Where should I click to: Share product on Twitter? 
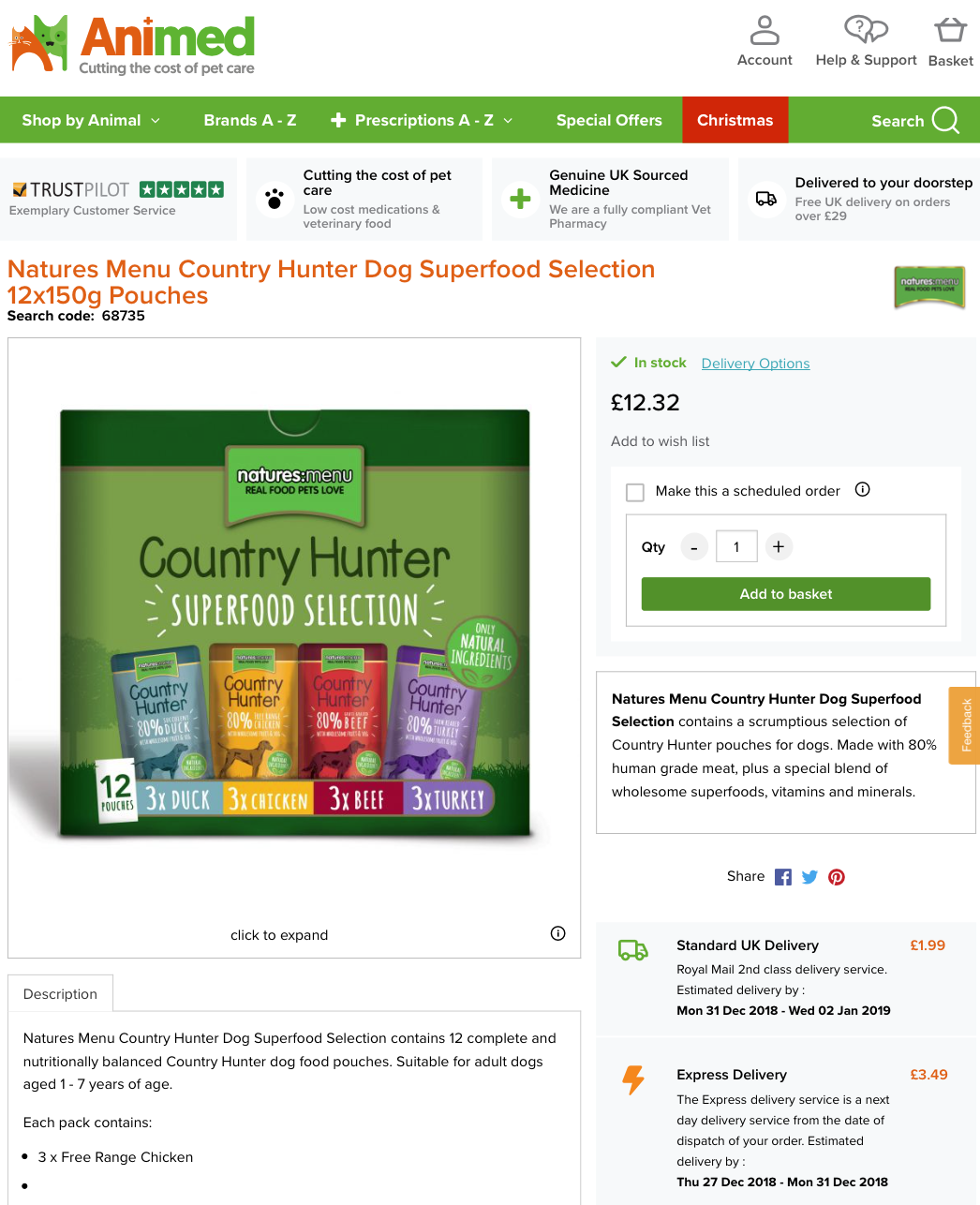point(809,877)
